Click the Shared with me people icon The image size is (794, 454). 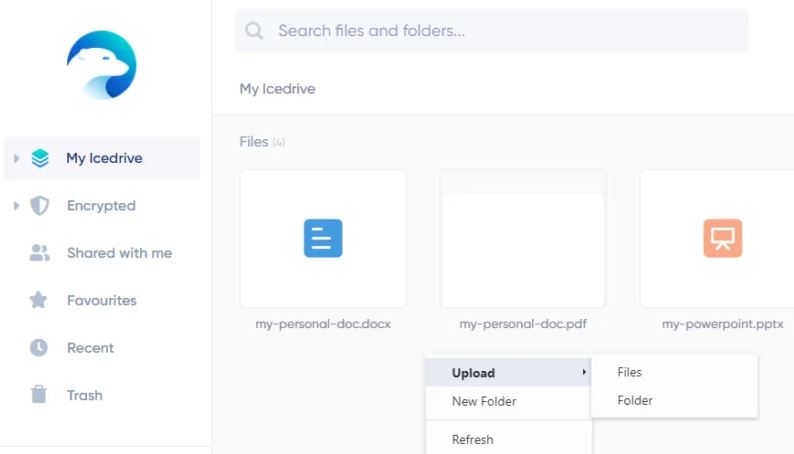[x=39, y=253]
